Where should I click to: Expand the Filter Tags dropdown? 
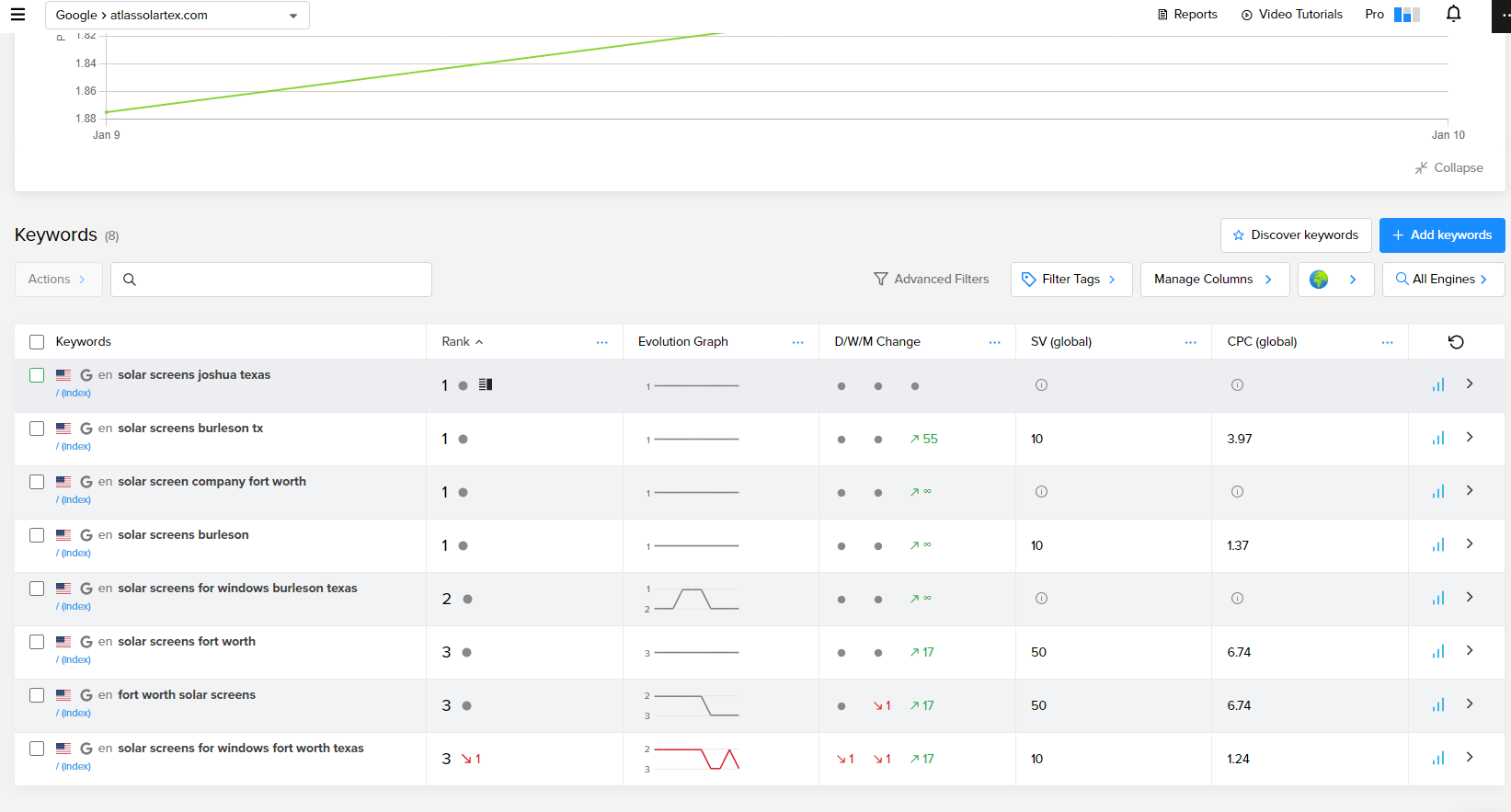pos(1070,280)
